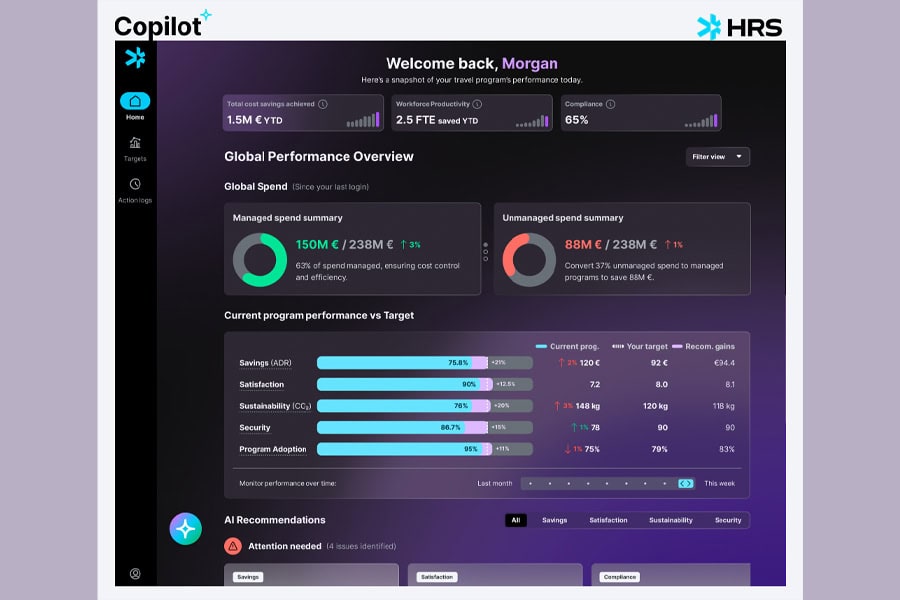Click the red Attention needed warning icon

(232, 546)
